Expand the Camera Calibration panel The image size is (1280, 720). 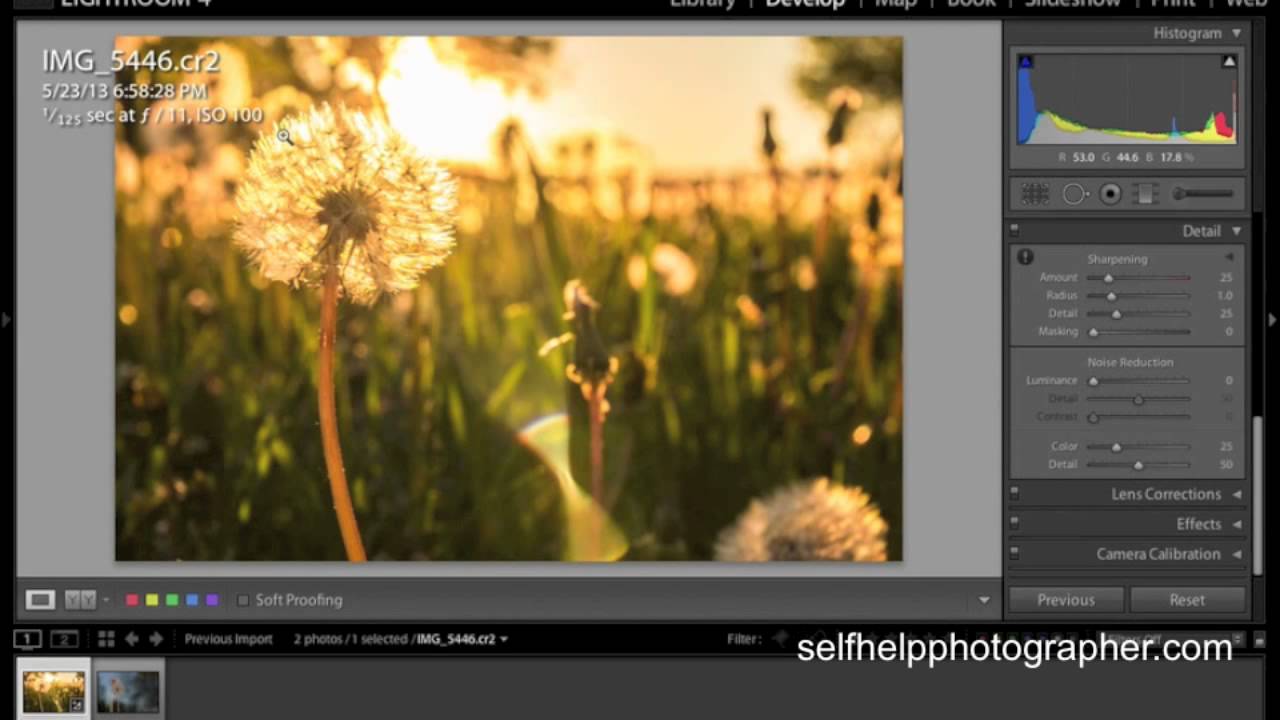(x=1237, y=554)
